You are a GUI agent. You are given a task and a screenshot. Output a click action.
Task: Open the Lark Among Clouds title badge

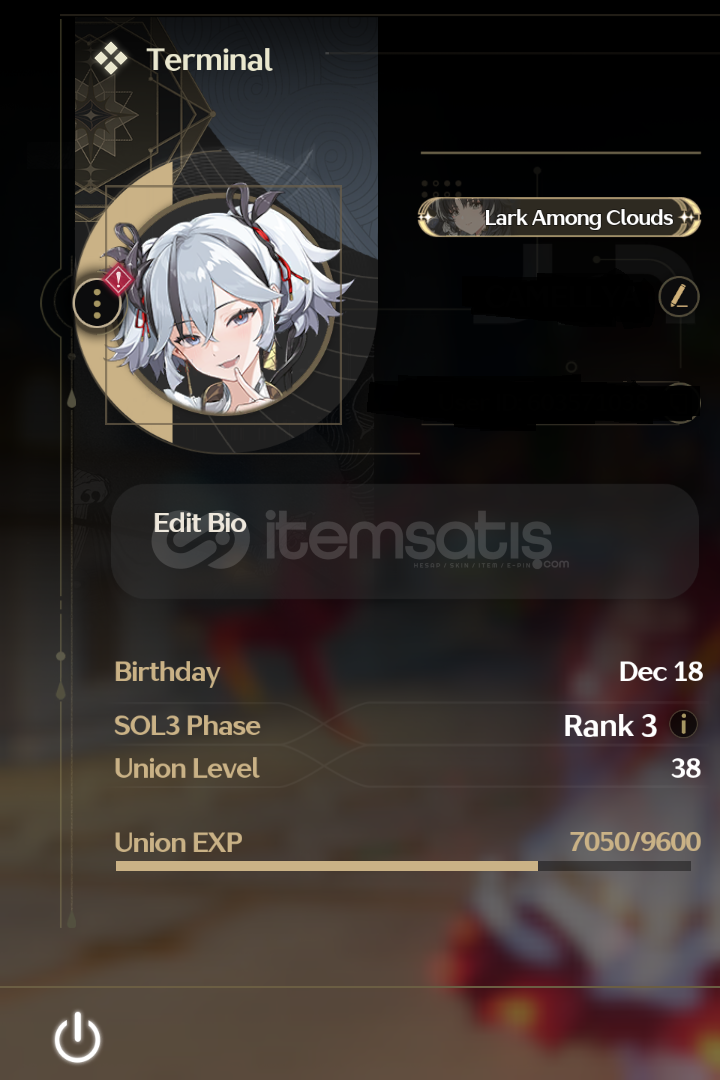point(559,218)
